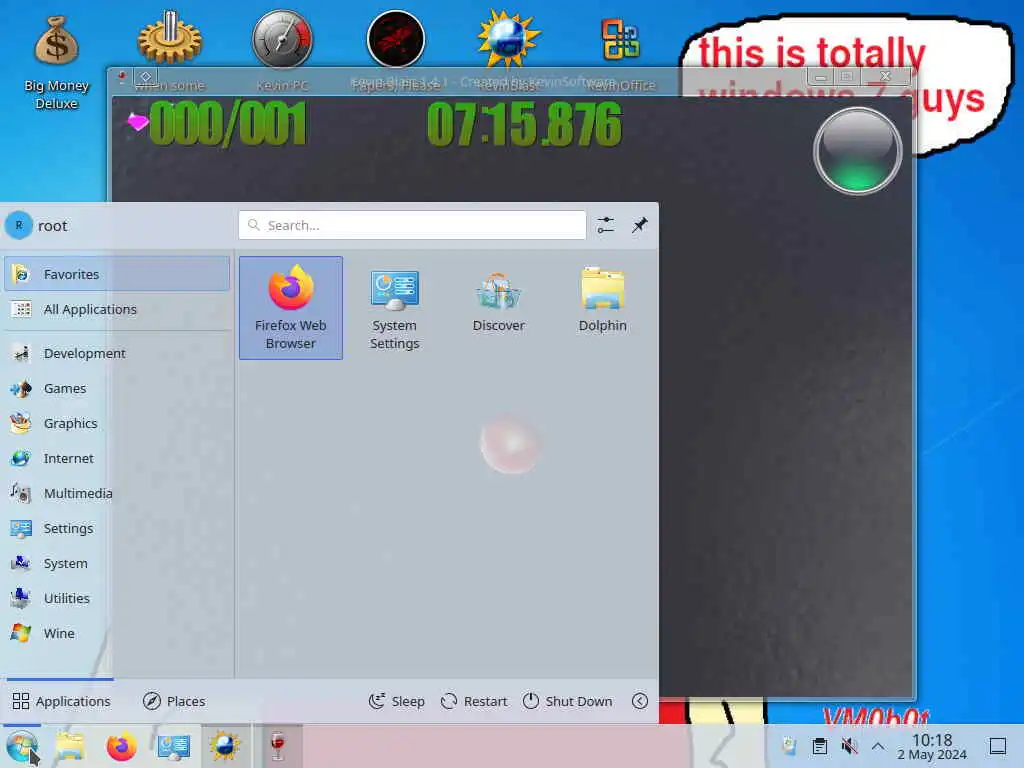Open the Big Money Deluxe desktop icon

(56, 63)
